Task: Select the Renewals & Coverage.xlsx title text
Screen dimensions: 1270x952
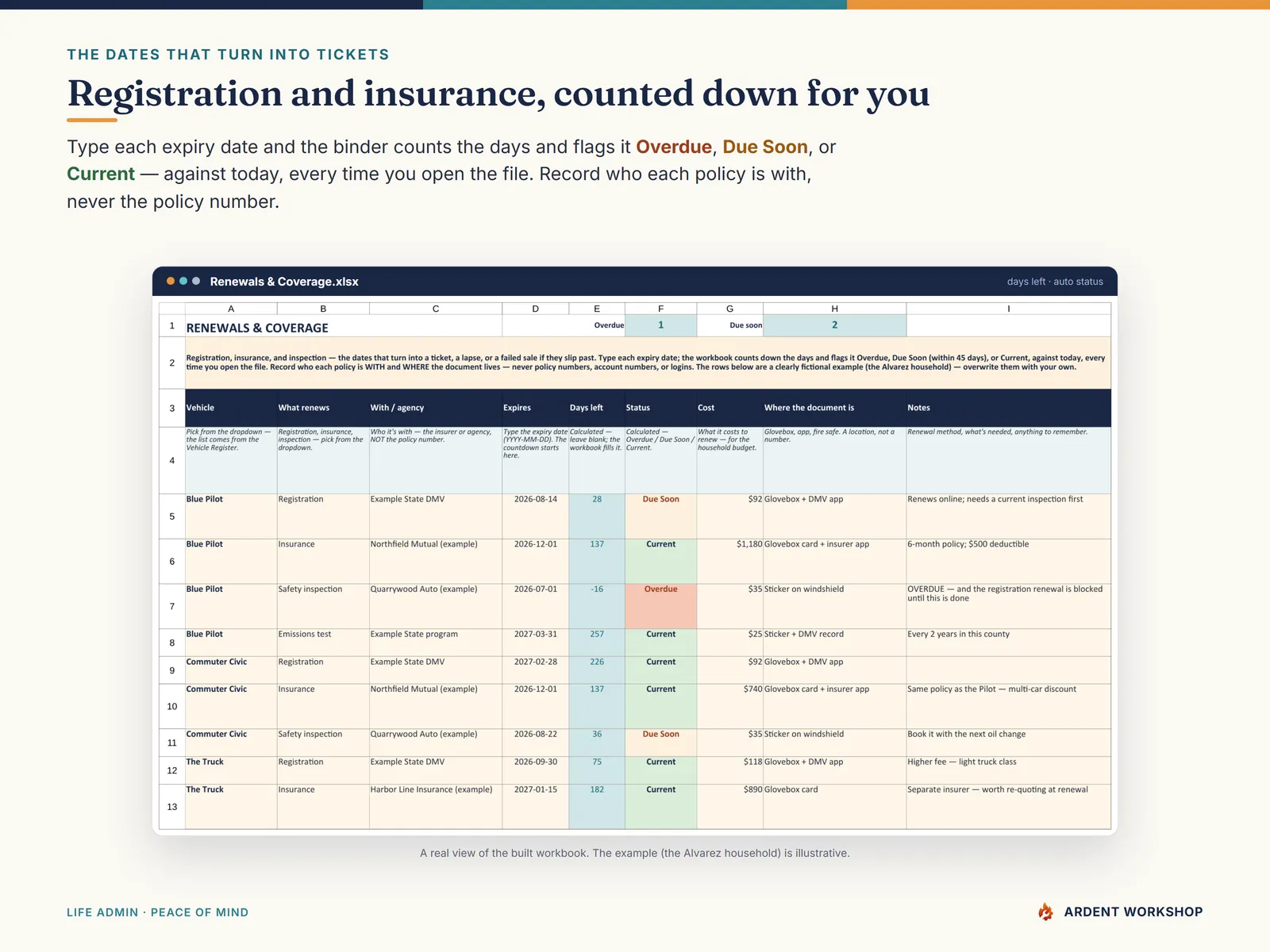Action: (x=284, y=282)
